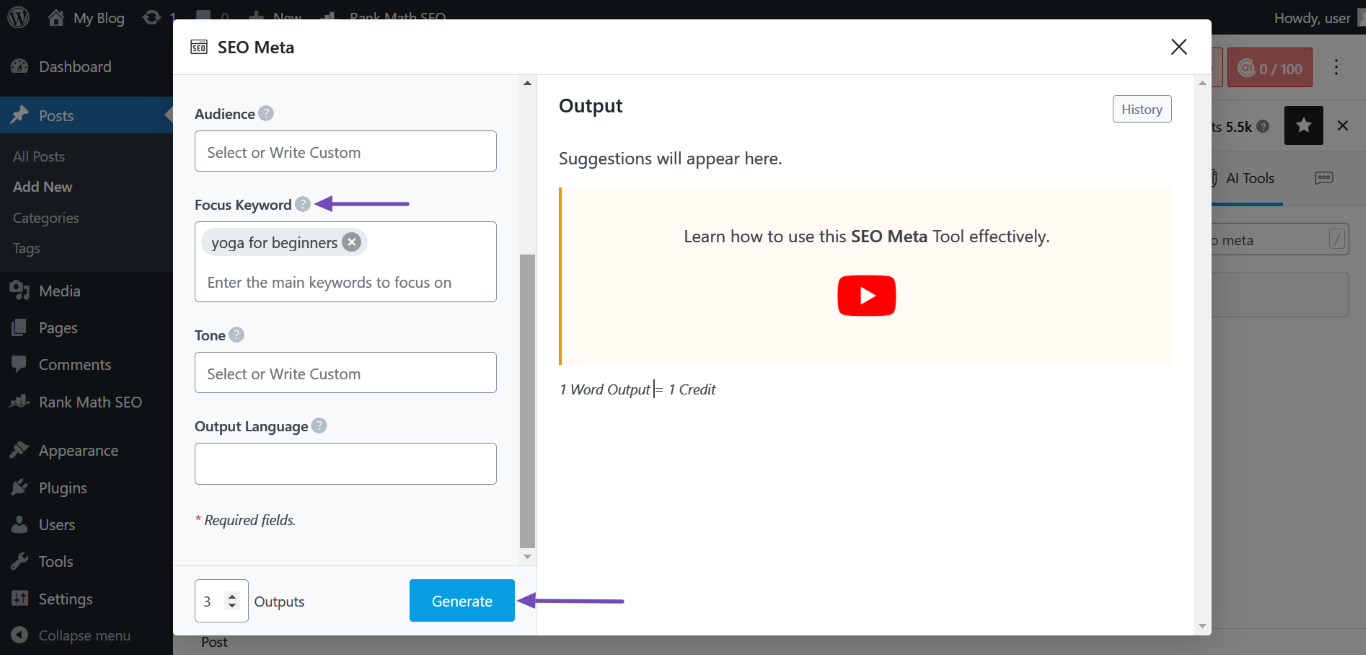Screen dimensions: 1366x655
Task: Open the Audience select field
Action: [345, 152]
